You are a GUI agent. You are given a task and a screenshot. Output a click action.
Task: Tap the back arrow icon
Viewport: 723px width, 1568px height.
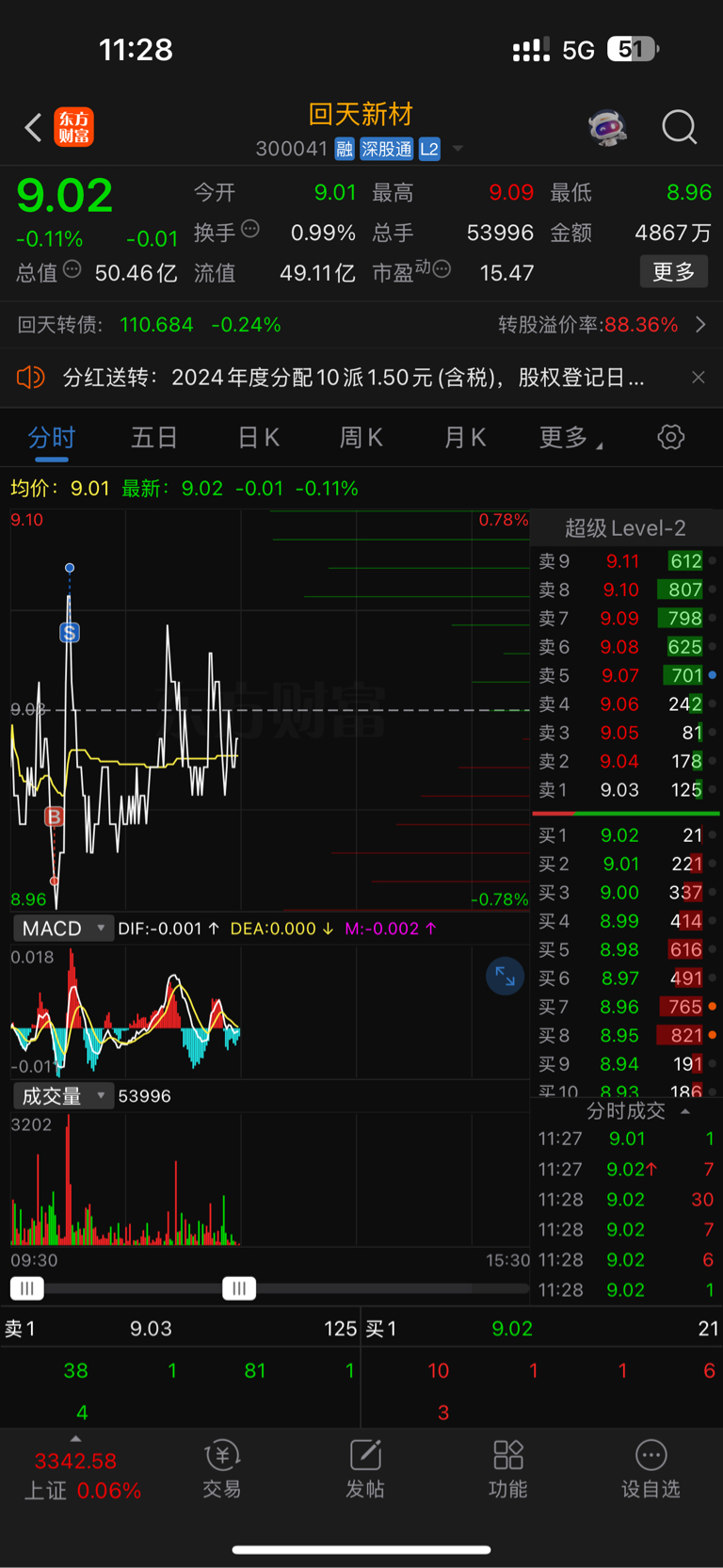pyautogui.click(x=34, y=128)
